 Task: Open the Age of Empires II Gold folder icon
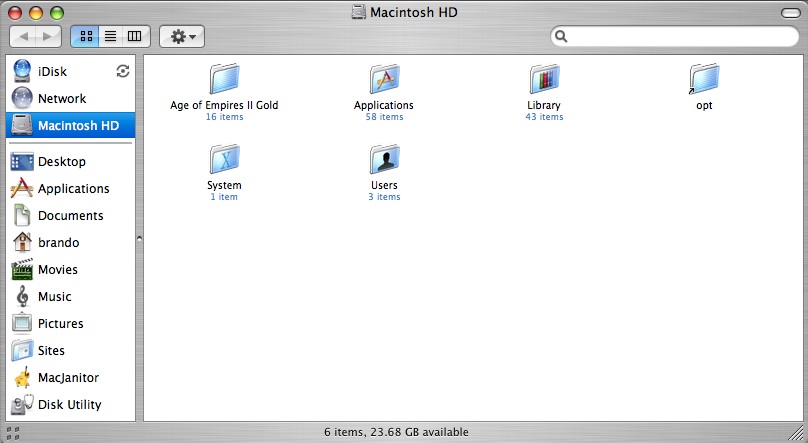(x=224, y=79)
